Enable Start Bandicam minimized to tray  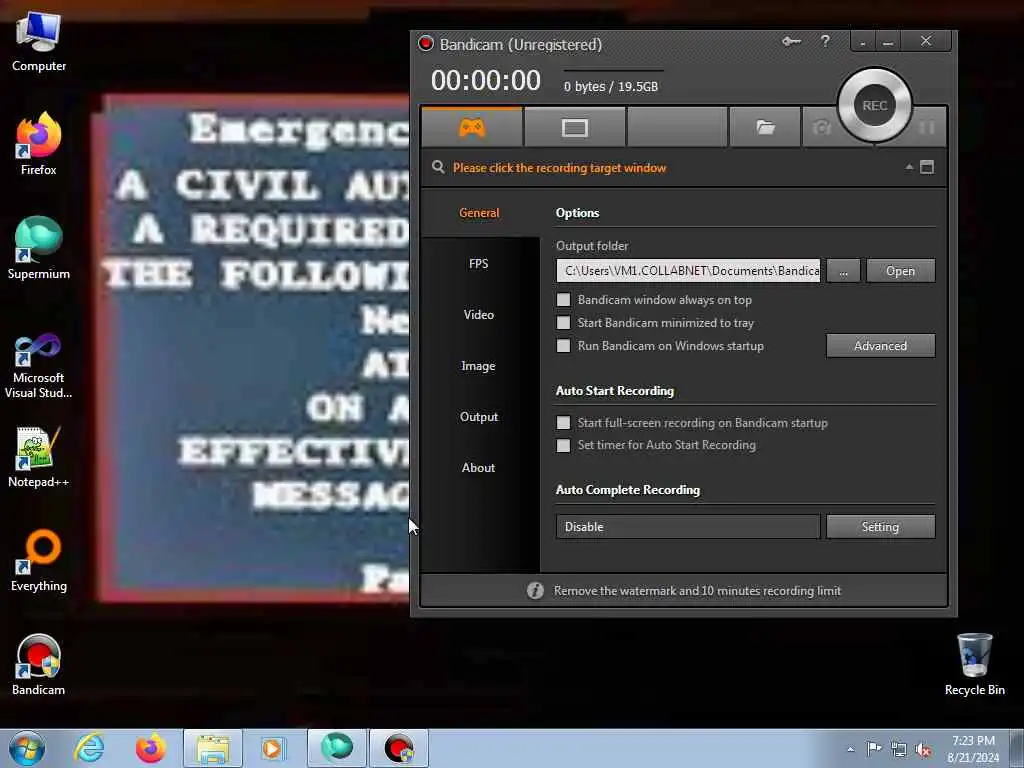click(563, 323)
